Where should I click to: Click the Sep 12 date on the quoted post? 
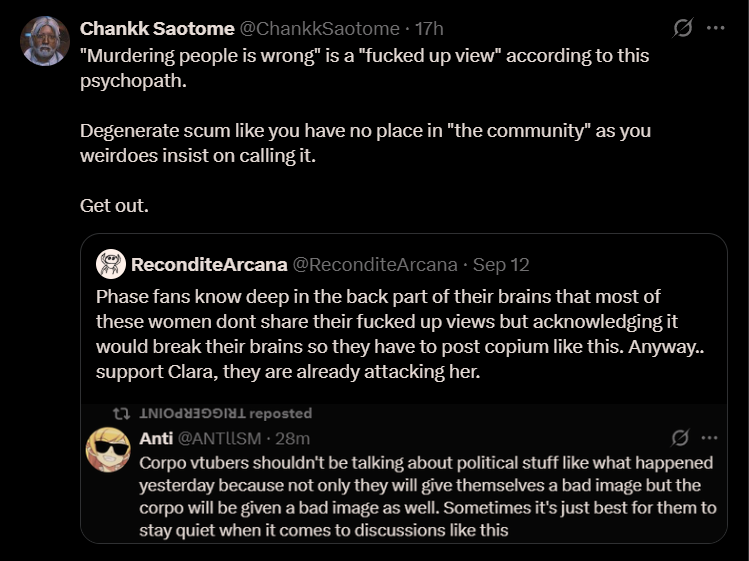(x=501, y=265)
